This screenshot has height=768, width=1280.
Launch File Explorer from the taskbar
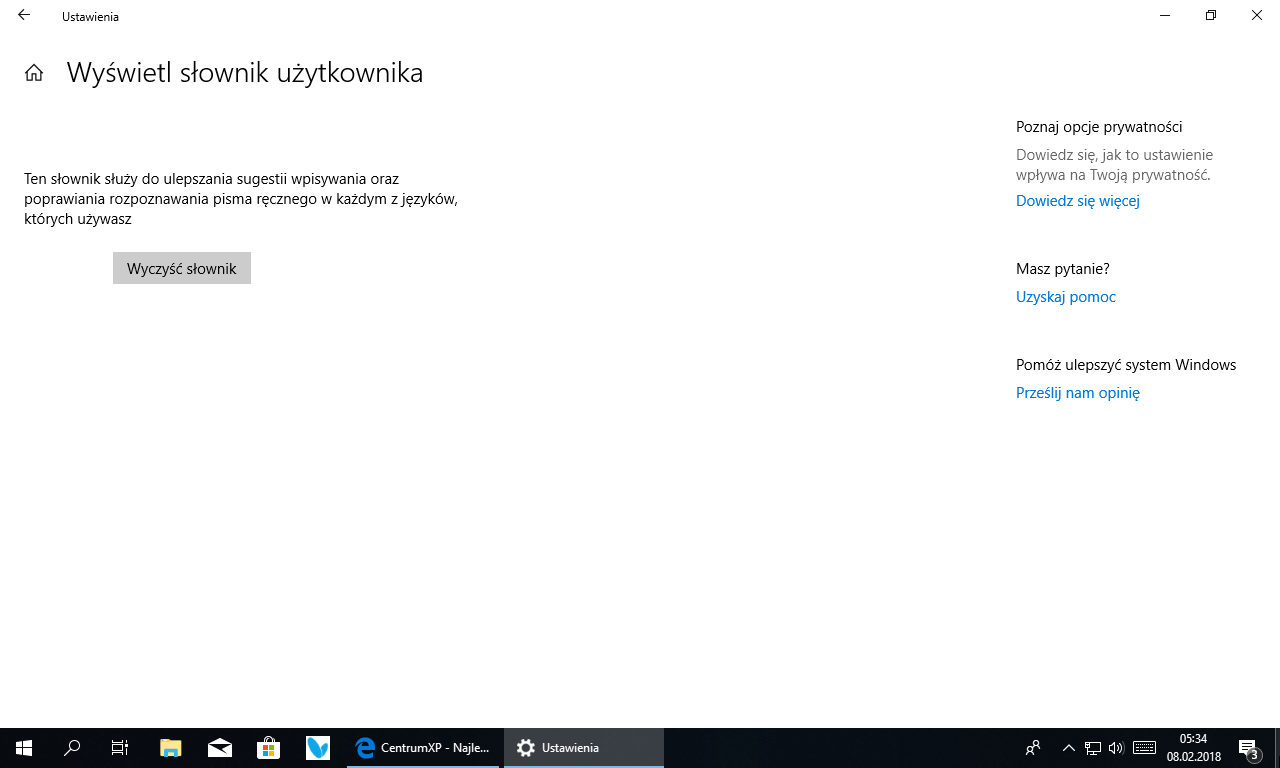(171, 748)
